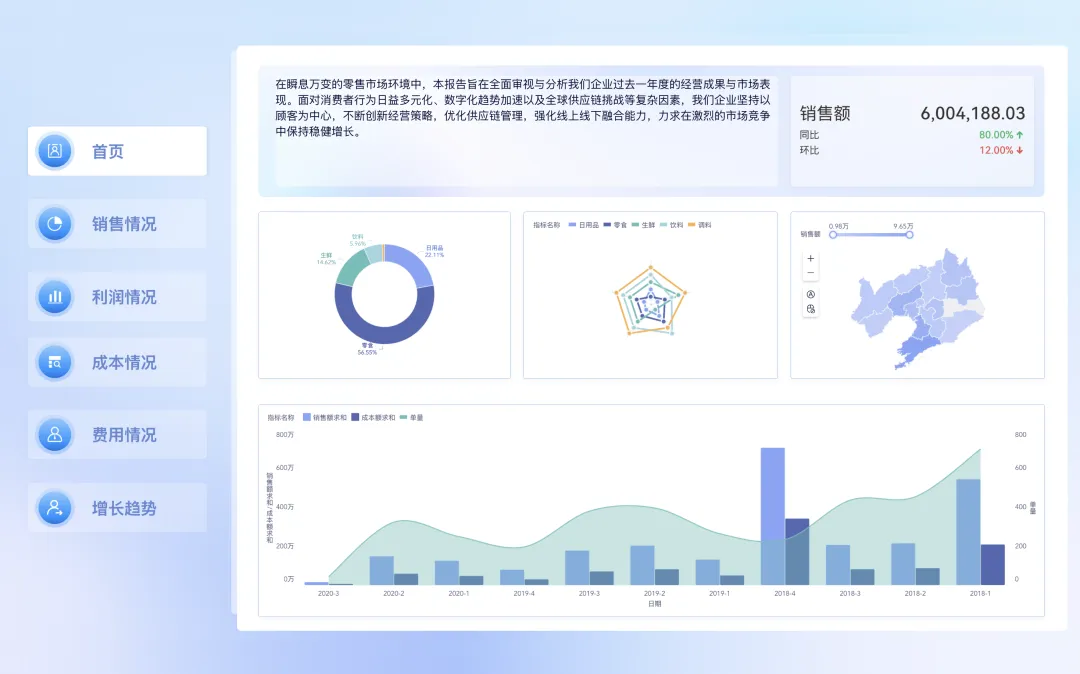Image resolution: width=1080 pixels, height=674 pixels.
Task: Toggle the 零食 radar legend item
Action: [615, 225]
